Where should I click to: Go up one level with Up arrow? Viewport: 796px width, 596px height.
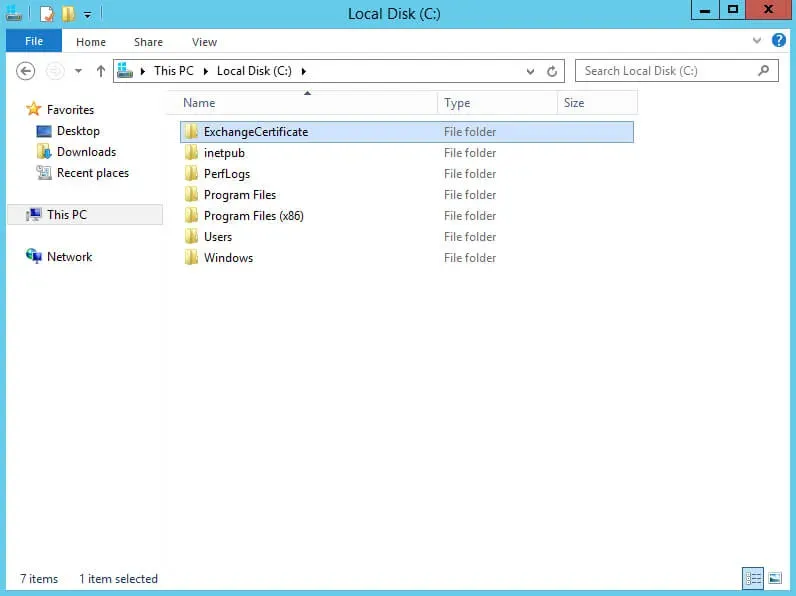tap(101, 71)
